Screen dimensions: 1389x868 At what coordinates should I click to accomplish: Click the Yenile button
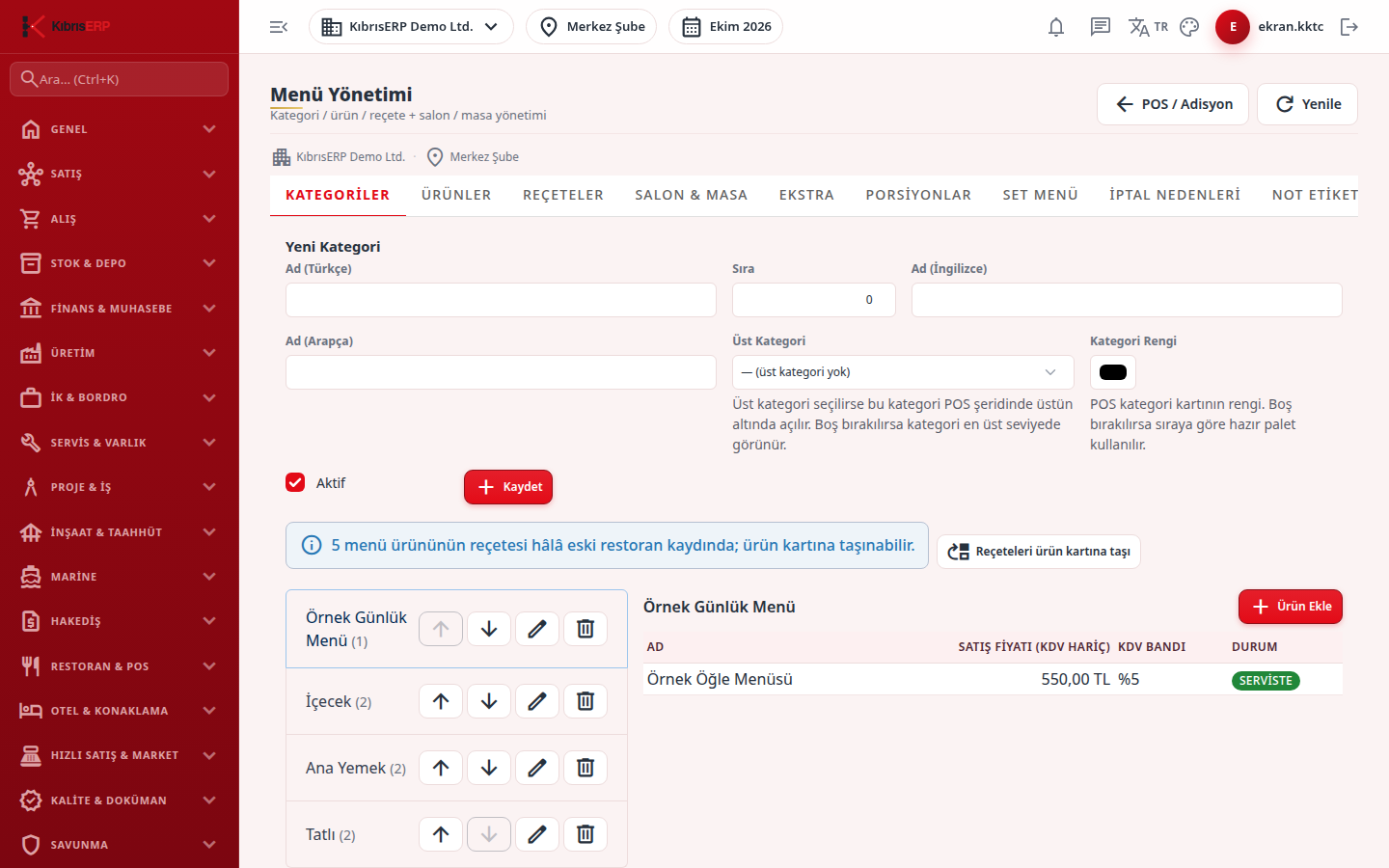pyautogui.click(x=1307, y=104)
